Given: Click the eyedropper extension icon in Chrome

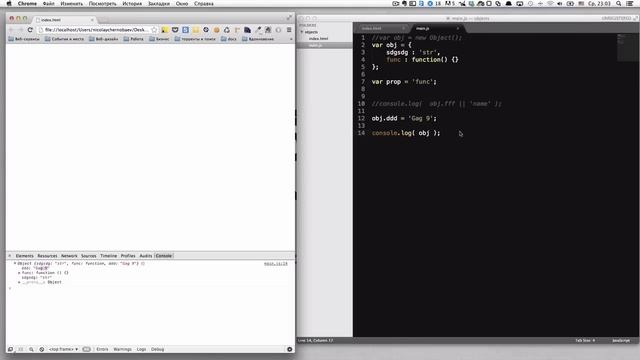Looking at the screenshot, I should 258,30.
